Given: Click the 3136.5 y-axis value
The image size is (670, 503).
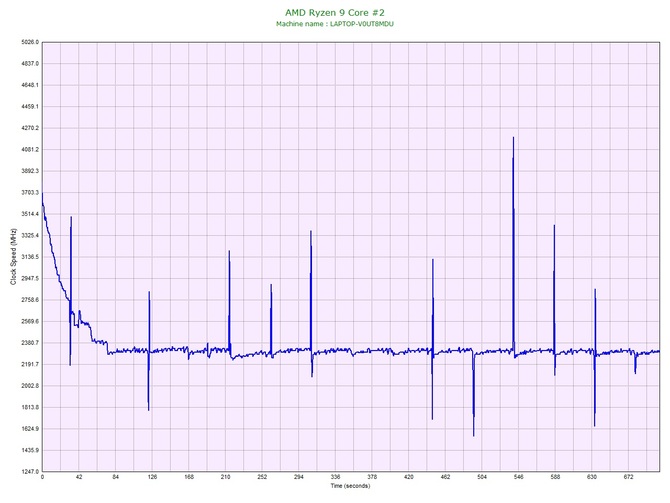Looking at the screenshot, I should [x=30, y=257].
